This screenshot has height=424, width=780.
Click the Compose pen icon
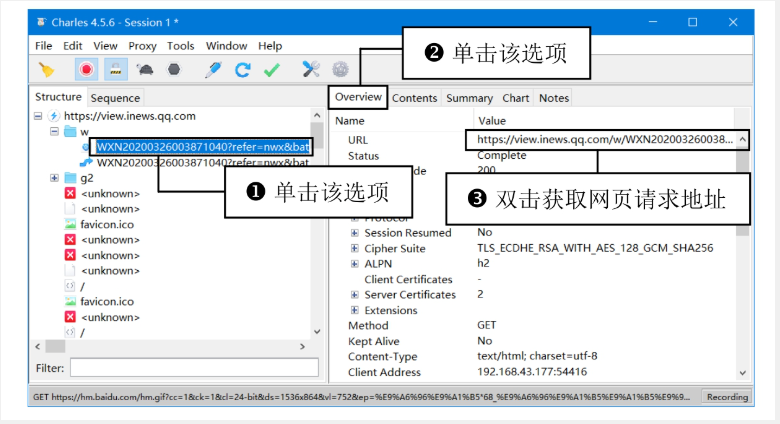pos(213,70)
